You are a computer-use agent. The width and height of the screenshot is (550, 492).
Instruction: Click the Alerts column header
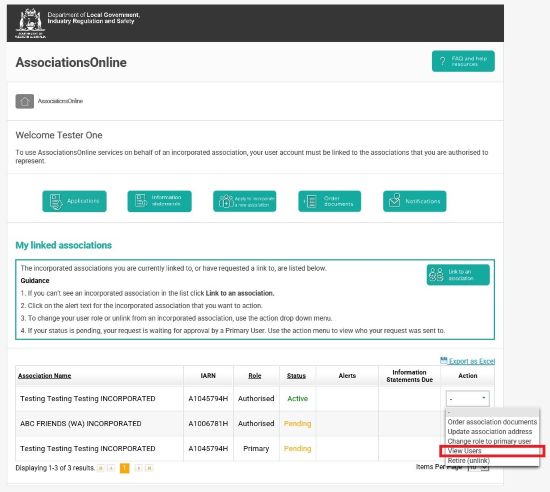(347, 376)
